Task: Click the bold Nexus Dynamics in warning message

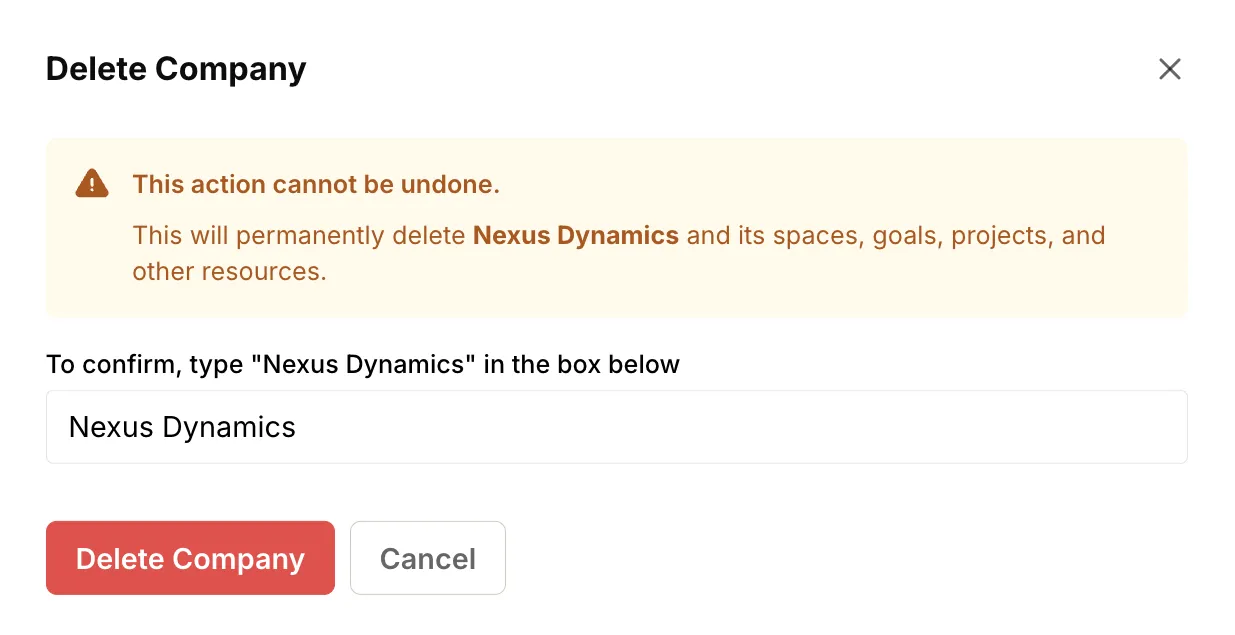Action: [x=576, y=235]
